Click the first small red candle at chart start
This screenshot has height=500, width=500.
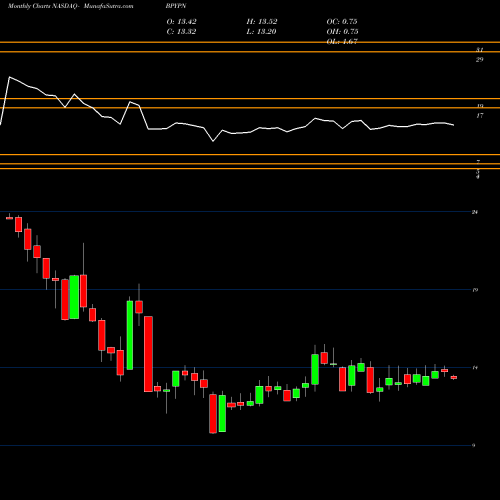tap(9, 218)
